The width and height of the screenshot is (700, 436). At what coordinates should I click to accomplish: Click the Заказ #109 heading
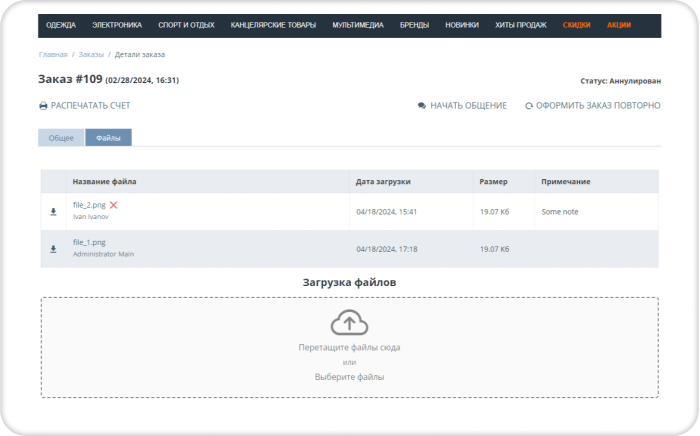[x=70, y=79]
